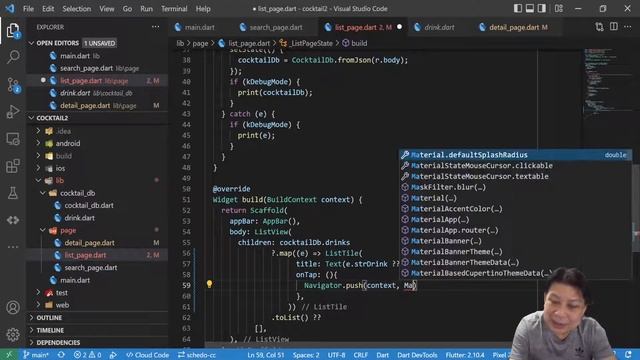Change CRLF end of line sequence
This screenshot has height=360, width=640.
(360, 355)
